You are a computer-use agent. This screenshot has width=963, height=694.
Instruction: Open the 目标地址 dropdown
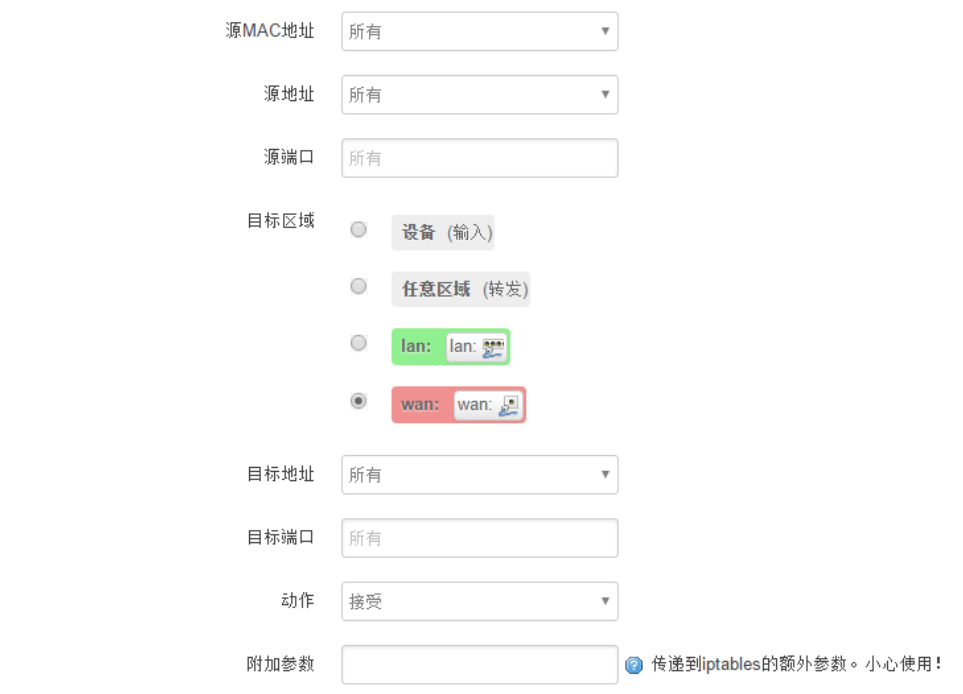tap(479, 474)
